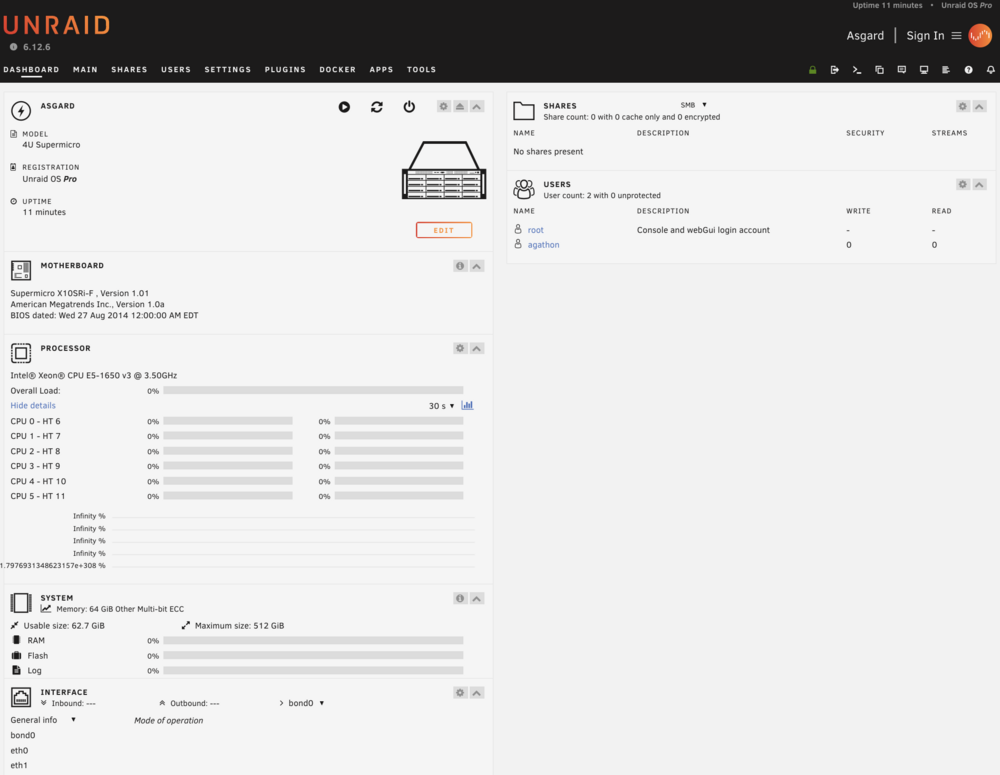Open the SMB protocol dropdown
Screen dimensions: 1000x775
coord(694,105)
